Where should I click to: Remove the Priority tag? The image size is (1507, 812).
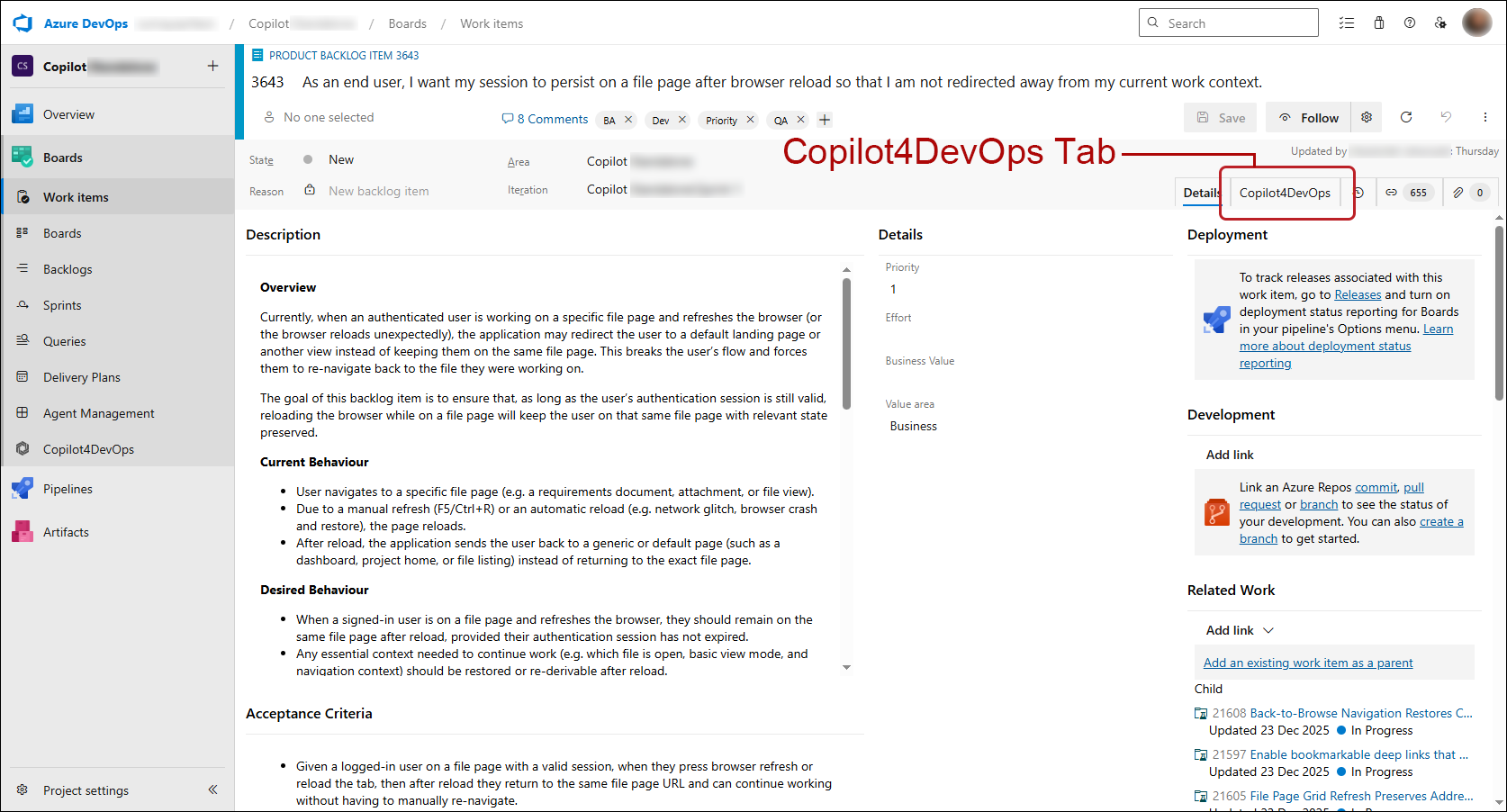[750, 120]
